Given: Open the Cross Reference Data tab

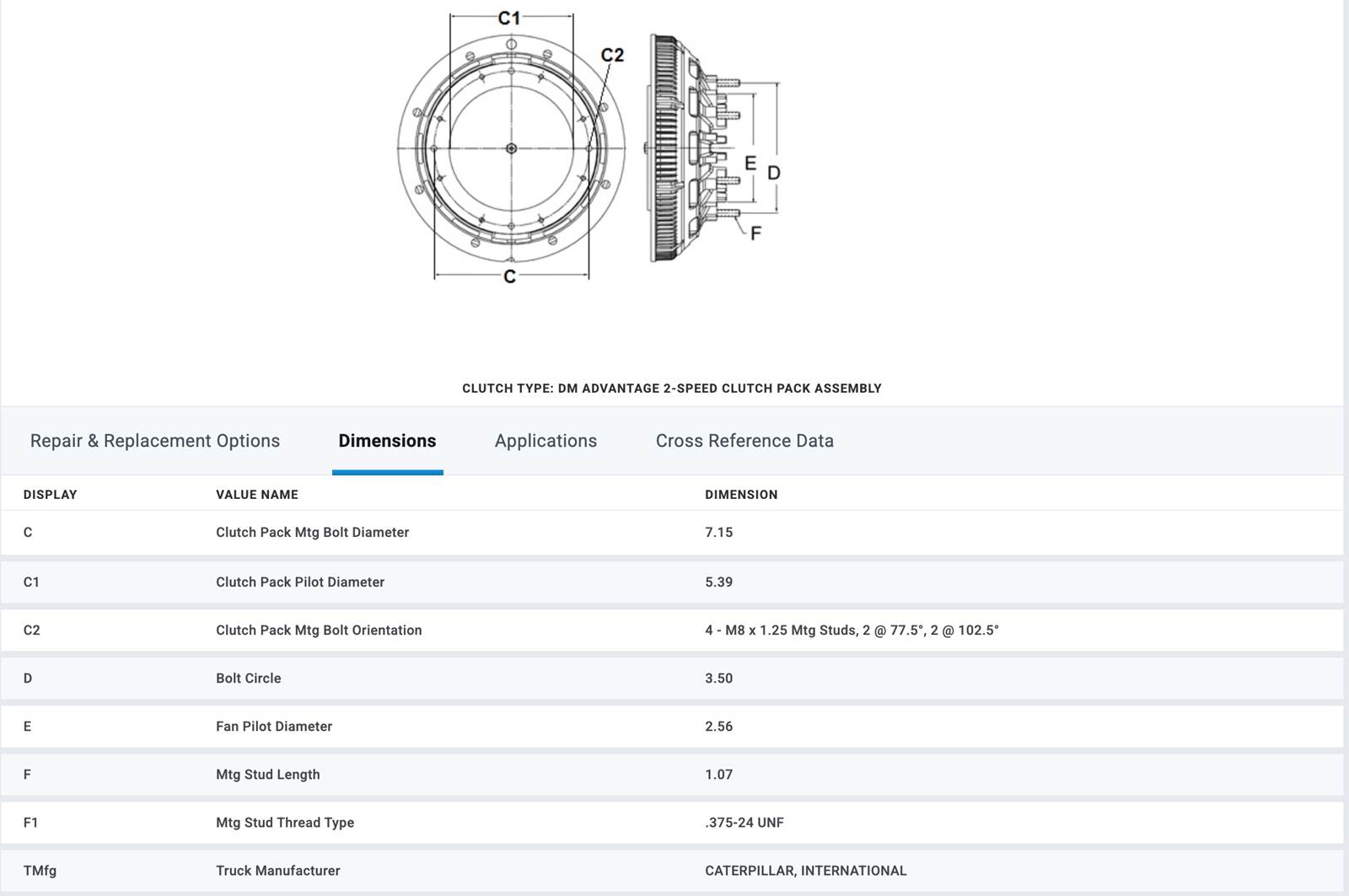Looking at the screenshot, I should coord(744,441).
